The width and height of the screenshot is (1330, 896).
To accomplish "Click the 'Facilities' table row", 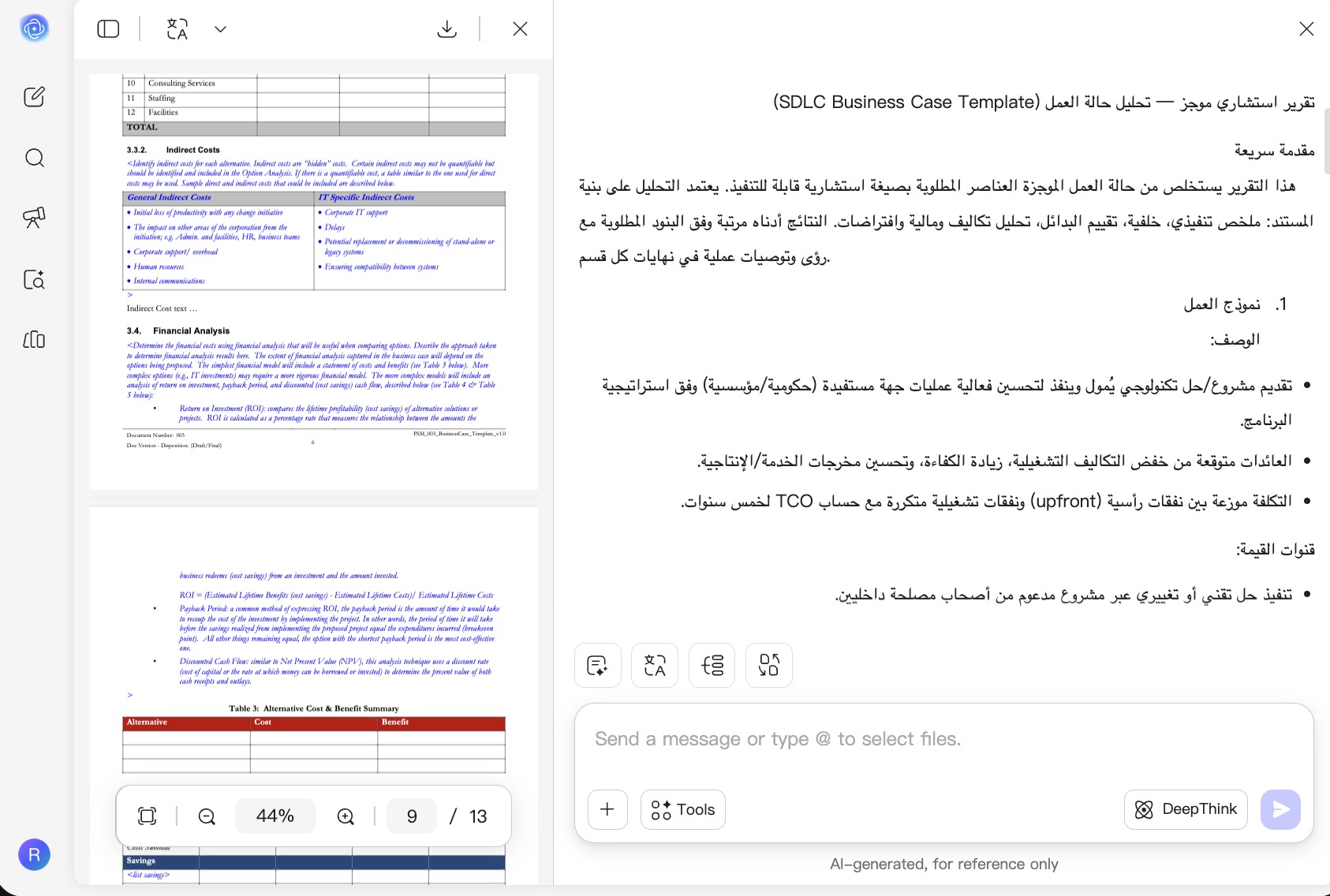I will click(x=314, y=113).
